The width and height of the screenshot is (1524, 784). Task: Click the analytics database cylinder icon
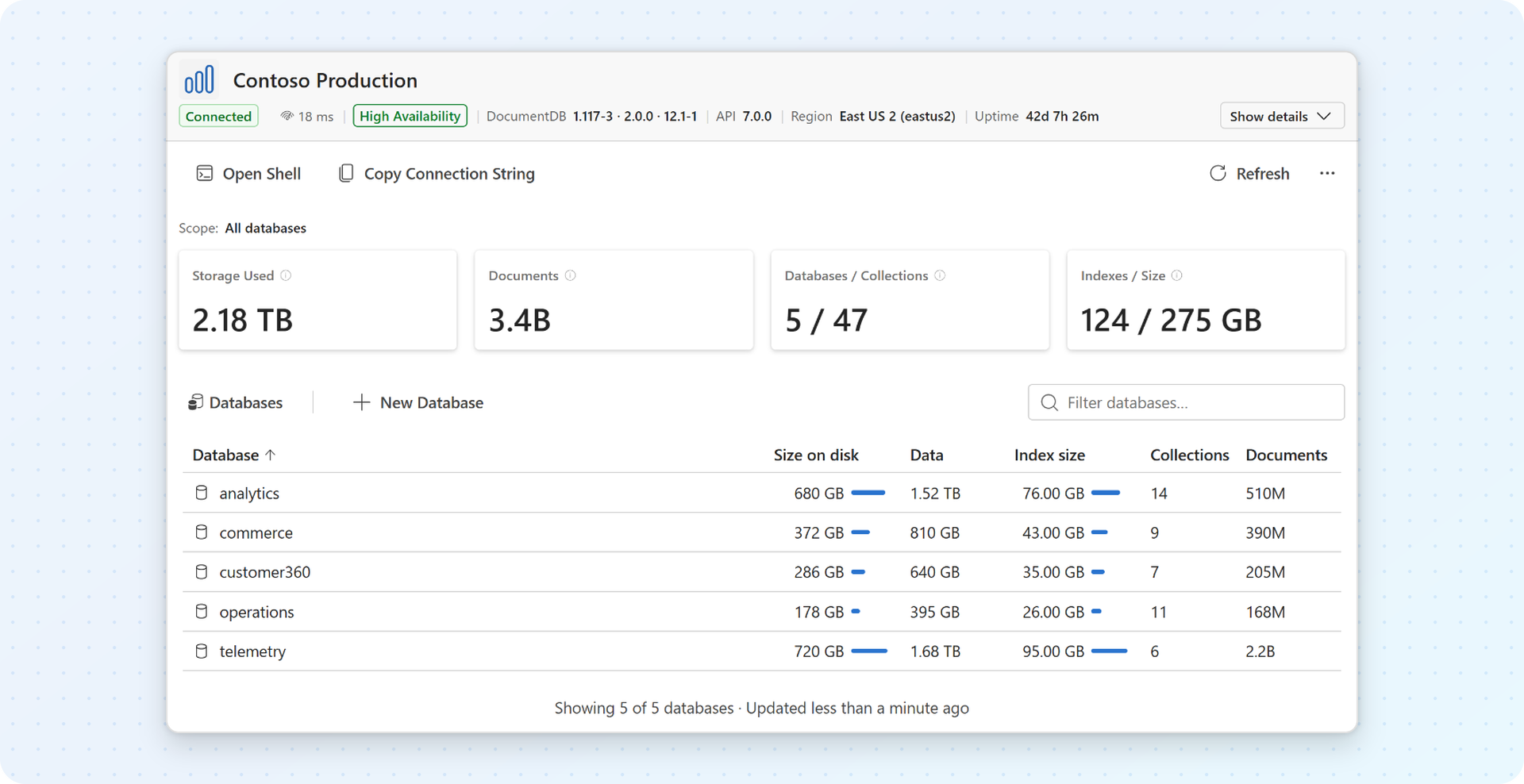point(202,493)
